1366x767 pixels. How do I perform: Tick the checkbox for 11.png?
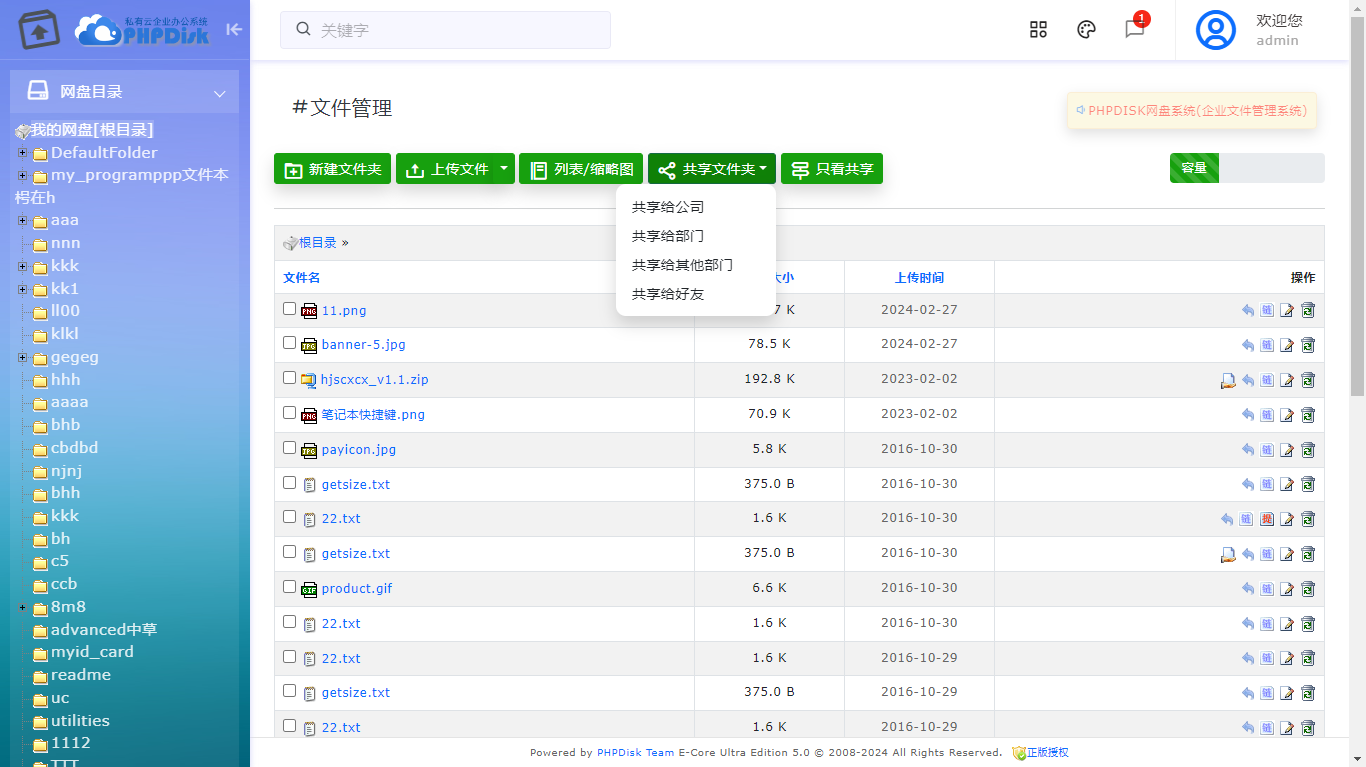point(289,309)
